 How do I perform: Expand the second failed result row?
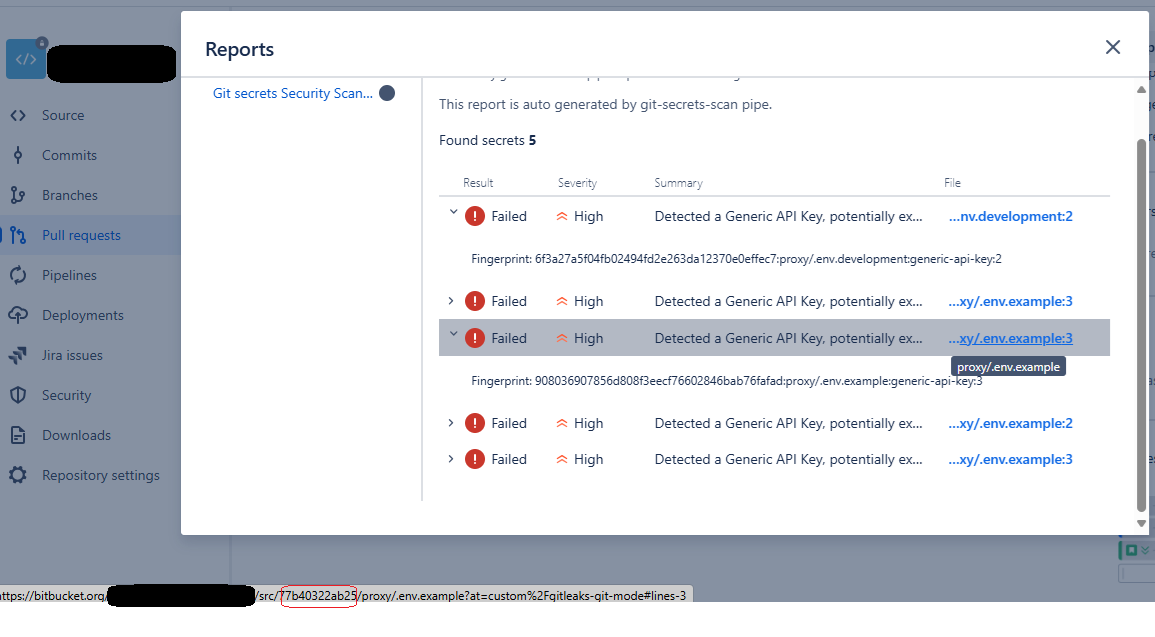(x=451, y=301)
